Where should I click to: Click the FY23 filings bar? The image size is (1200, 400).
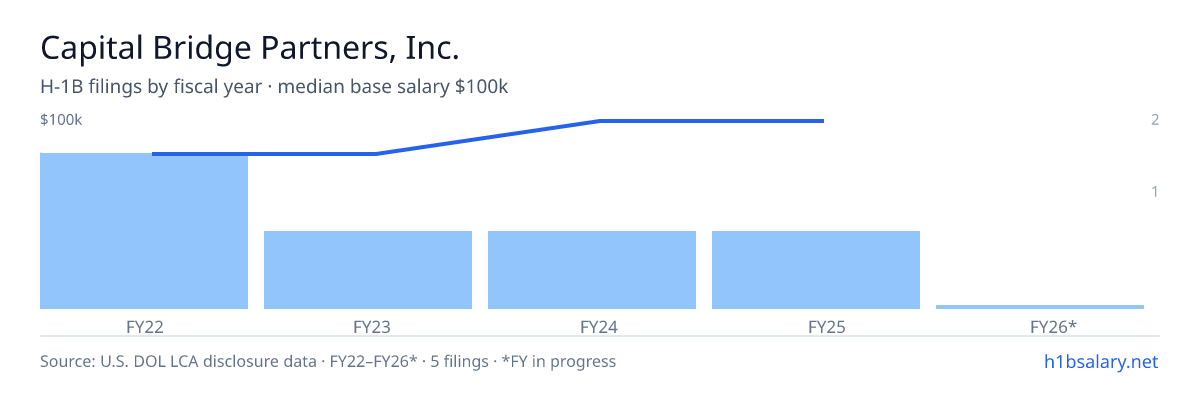tap(368, 270)
